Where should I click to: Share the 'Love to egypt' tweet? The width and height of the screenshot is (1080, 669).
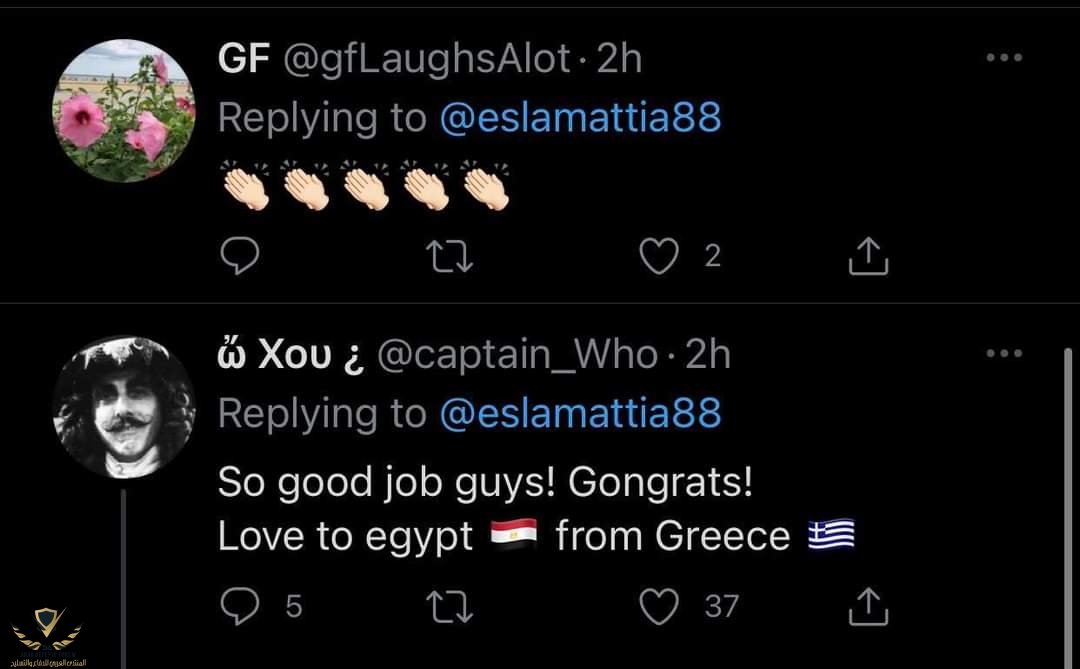point(868,605)
